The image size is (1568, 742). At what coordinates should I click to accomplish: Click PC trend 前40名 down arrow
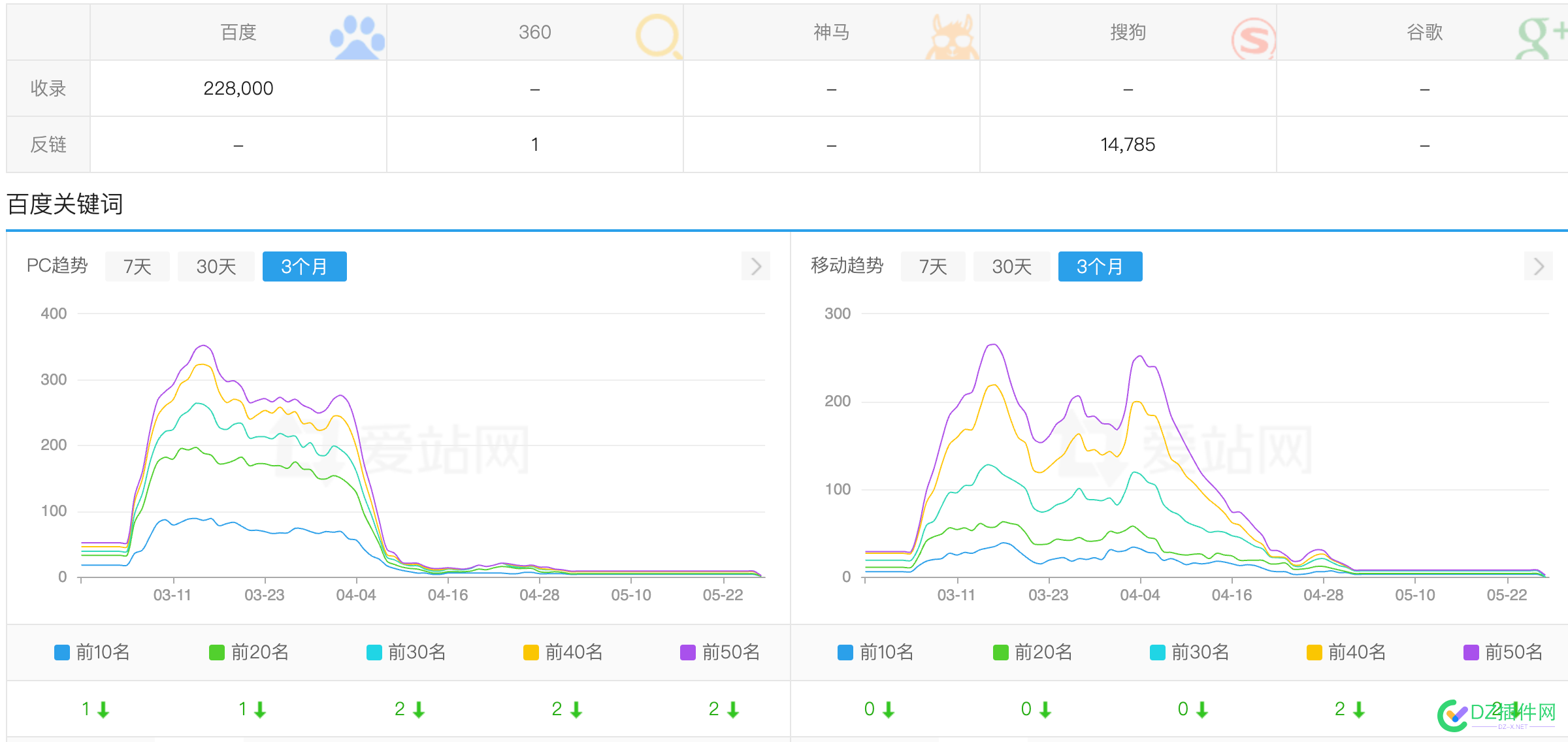[576, 710]
